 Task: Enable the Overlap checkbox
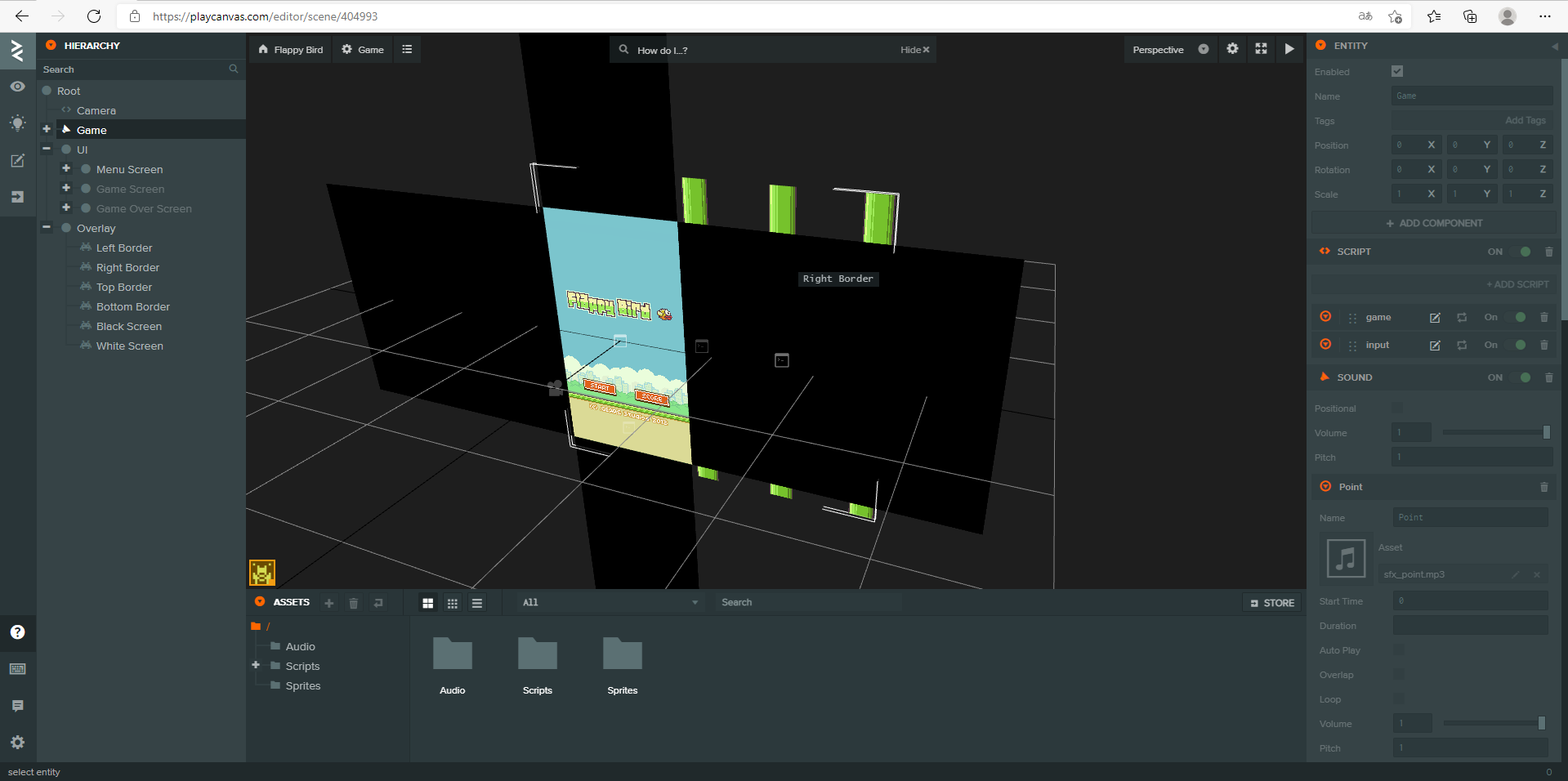[x=1399, y=675]
